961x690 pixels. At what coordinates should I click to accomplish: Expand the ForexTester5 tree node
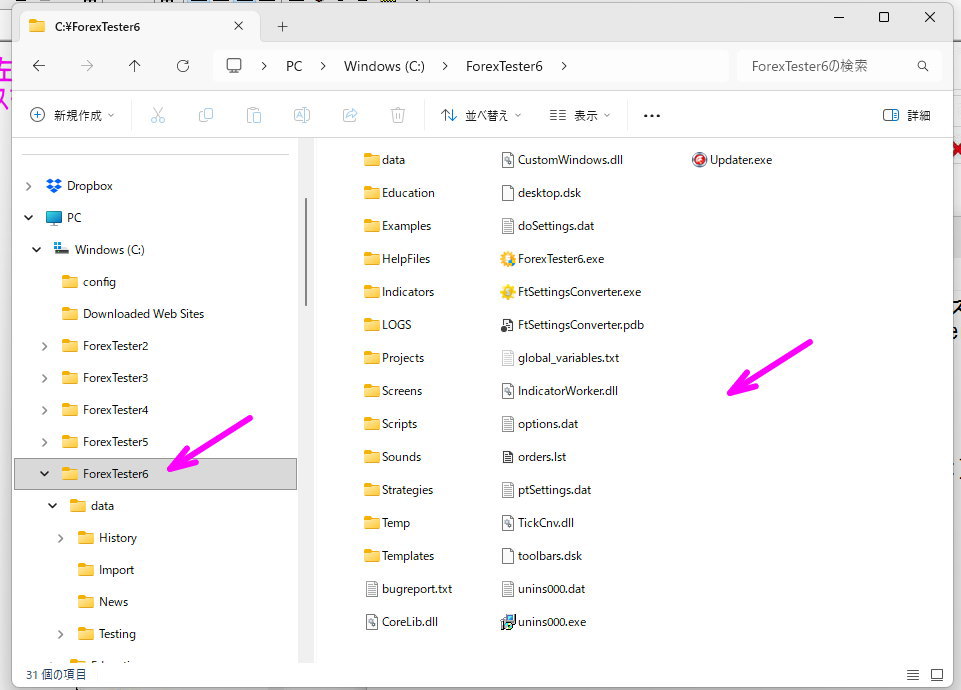[45, 442]
